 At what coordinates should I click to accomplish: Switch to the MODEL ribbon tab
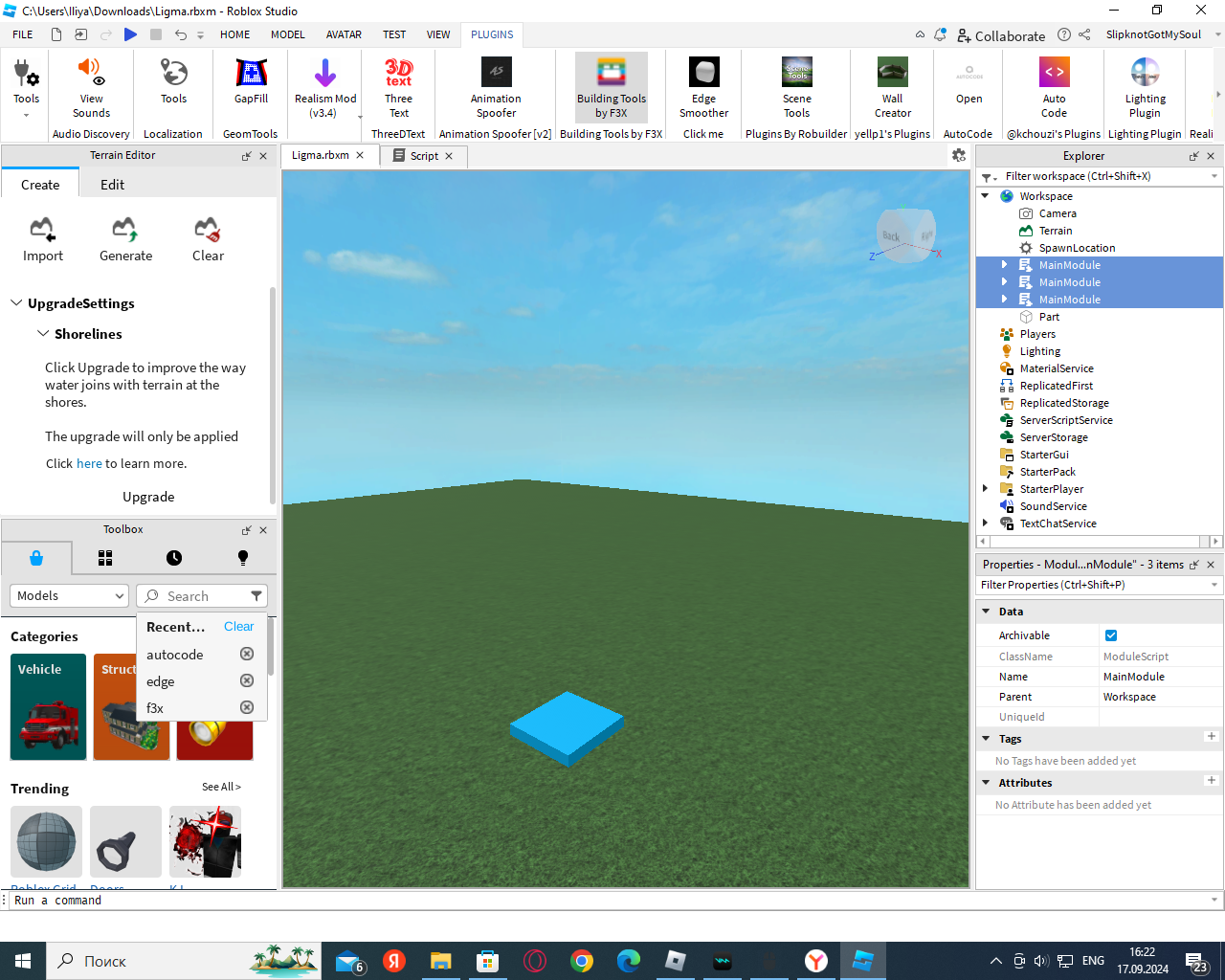[x=287, y=34]
